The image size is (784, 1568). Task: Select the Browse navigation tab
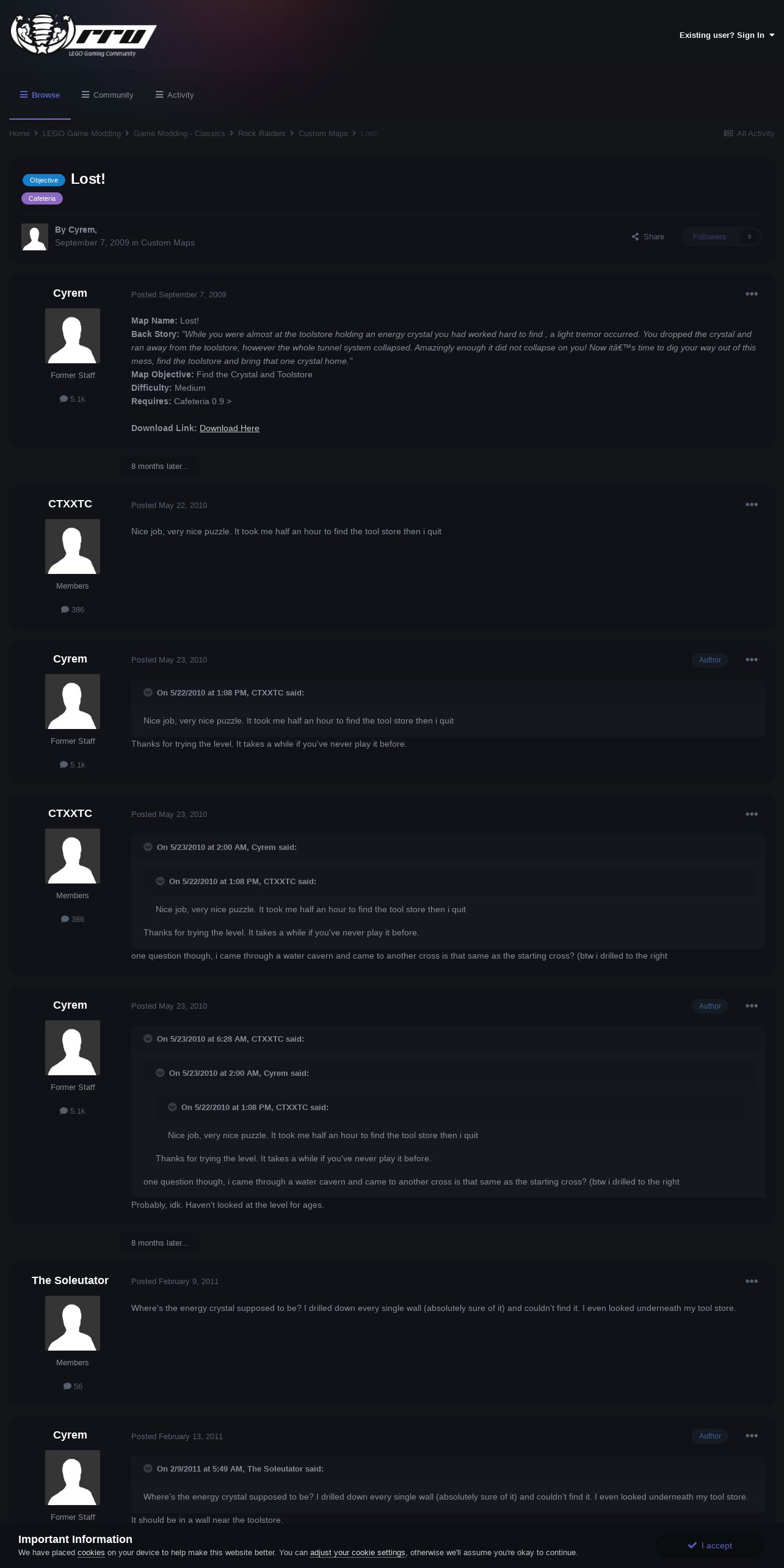click(x=40, y=95)
